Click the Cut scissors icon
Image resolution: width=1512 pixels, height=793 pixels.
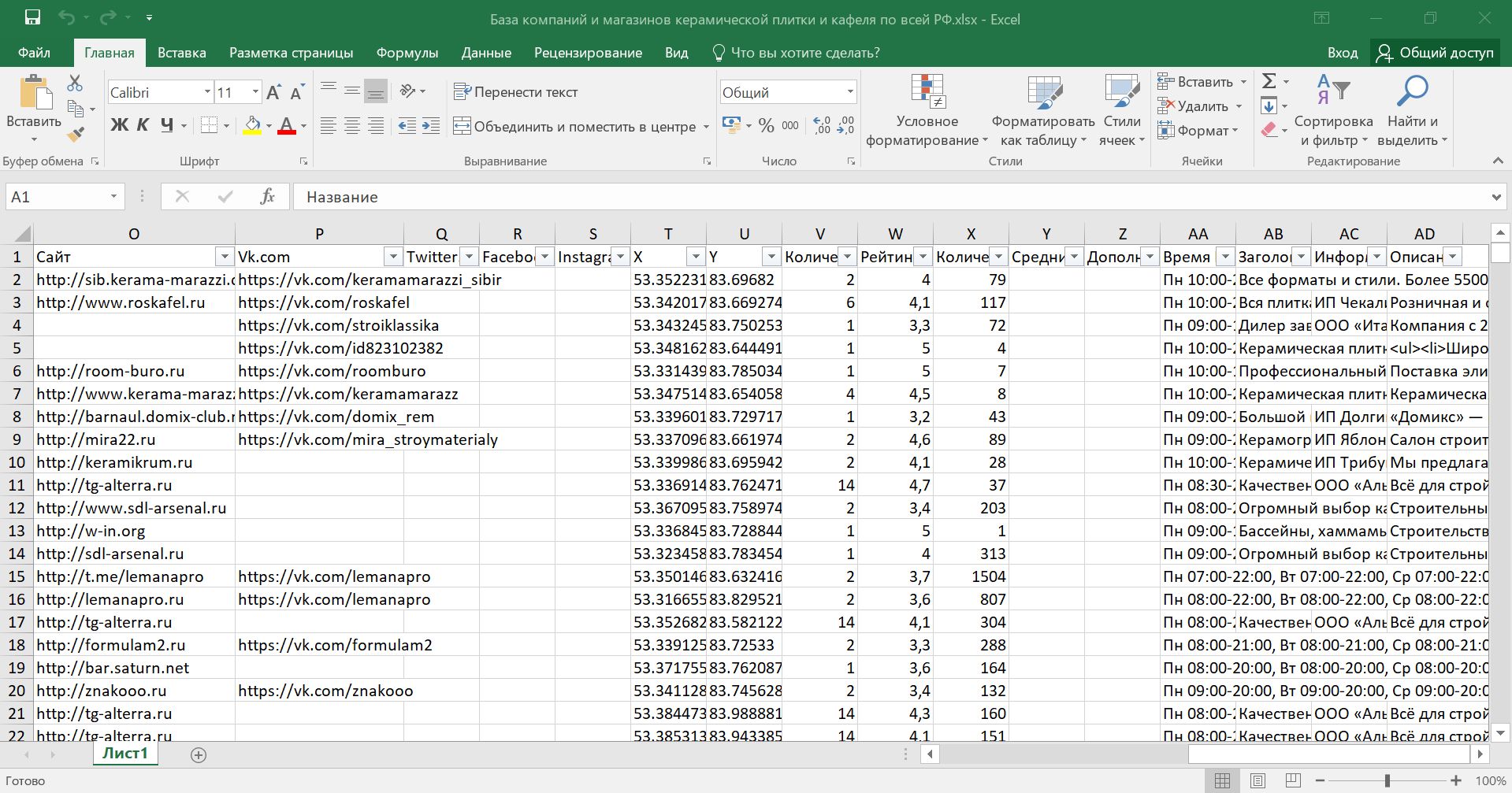(x=75, y=83)
